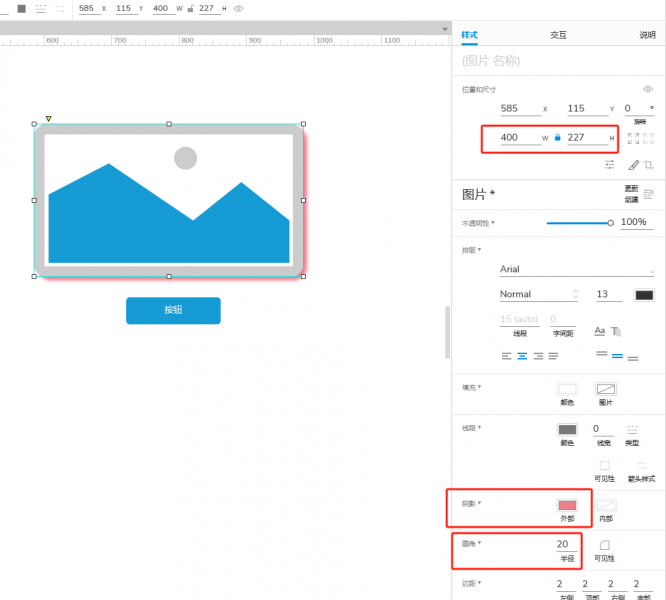Open the corner 可见性 visibility icon
This screenshot has height=600, width=666.
pyautogui.click(x=604, y=545)
